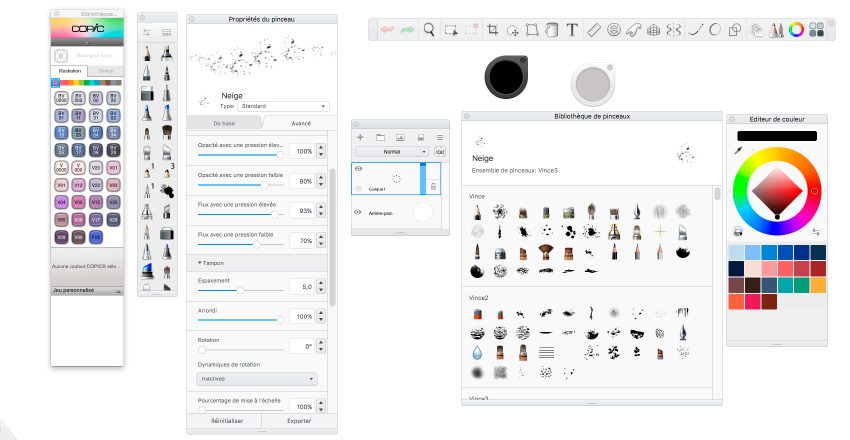
Task: Click the Espacement value stepper arrows
Action: point(321,286)
